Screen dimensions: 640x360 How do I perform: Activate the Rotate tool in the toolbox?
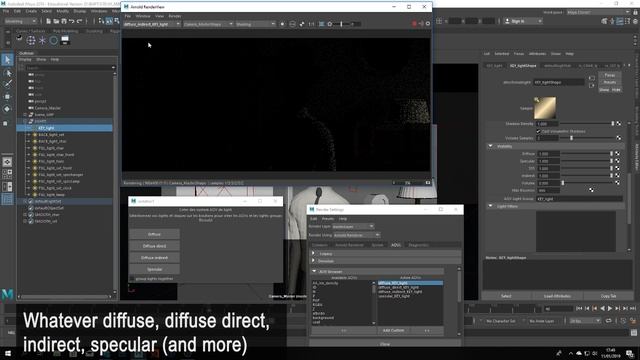7,109
